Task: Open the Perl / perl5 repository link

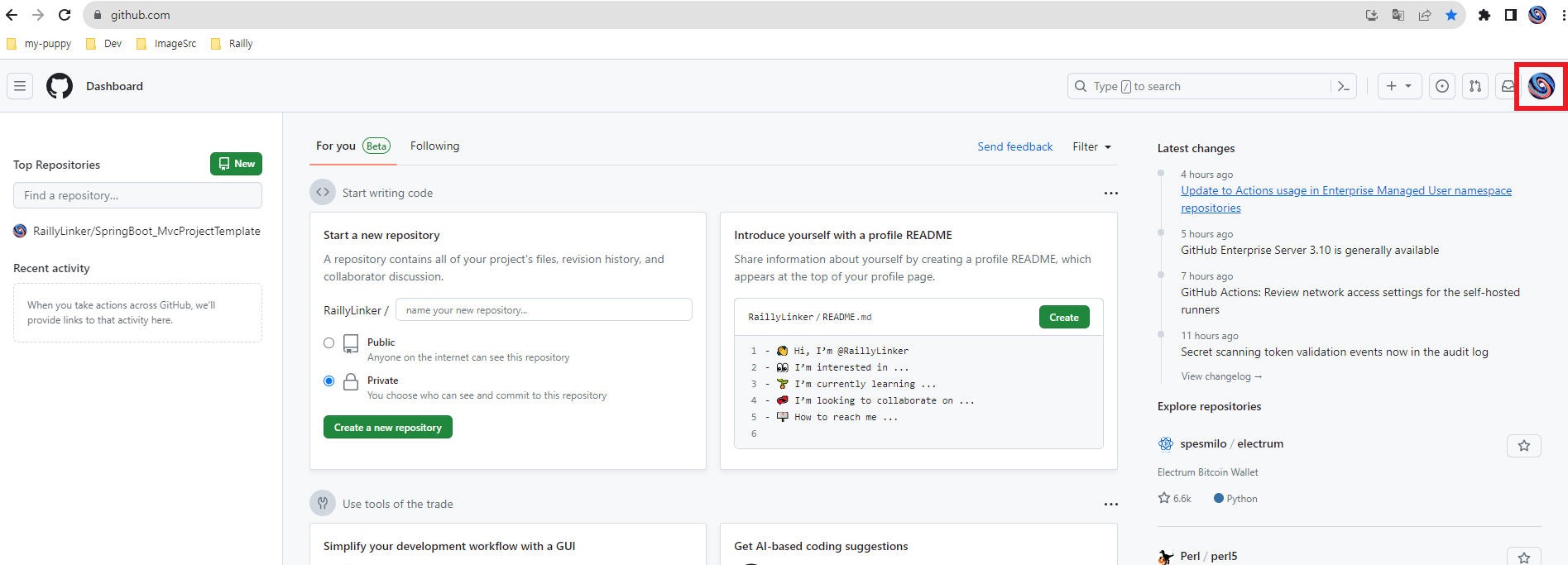Action: click(1209, 556)
